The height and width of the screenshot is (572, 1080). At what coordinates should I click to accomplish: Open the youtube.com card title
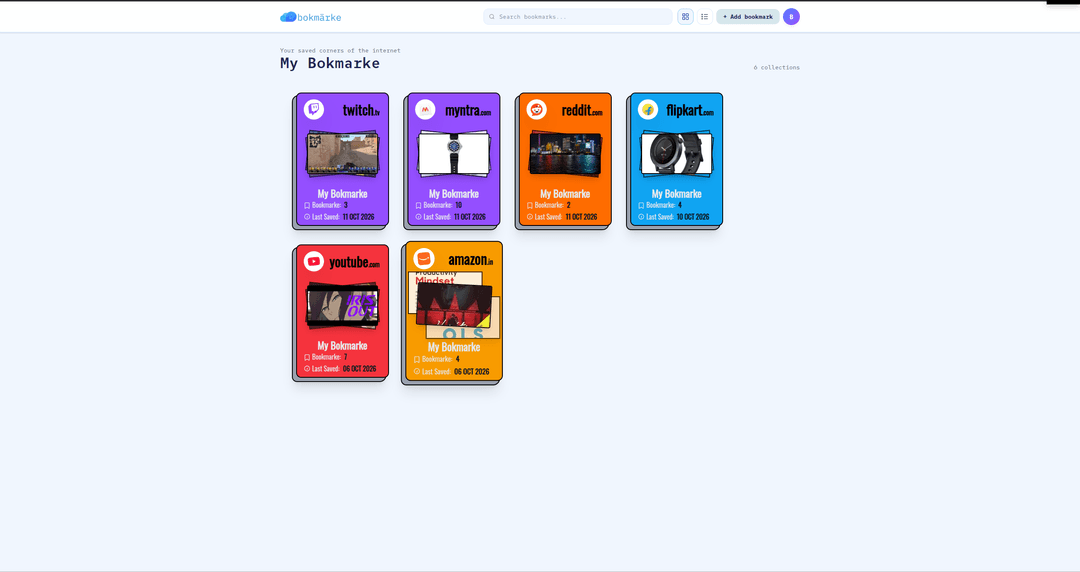354,262
